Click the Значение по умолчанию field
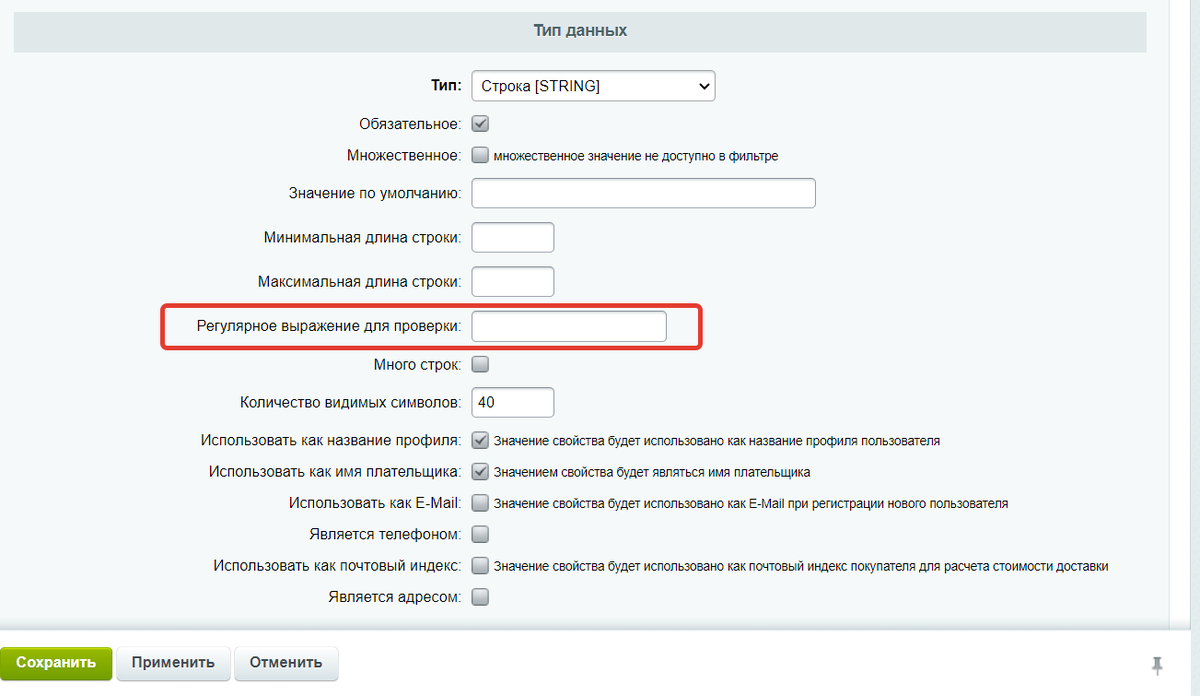Viewport: 1200px width, 696px height. tap(643, 193)
